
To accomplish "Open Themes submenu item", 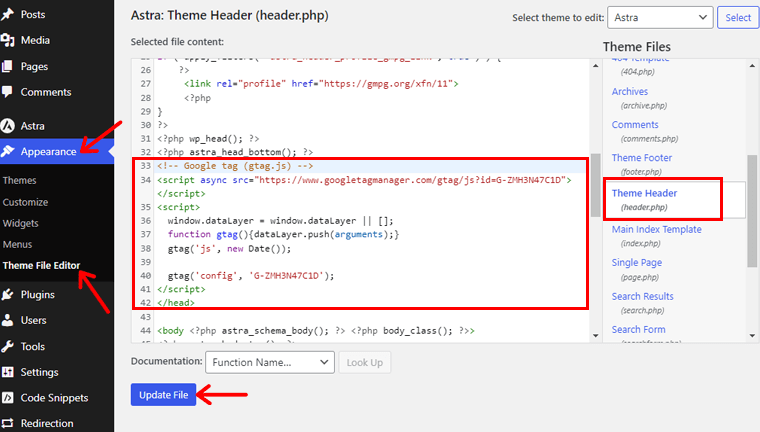I will coord(19,180).
